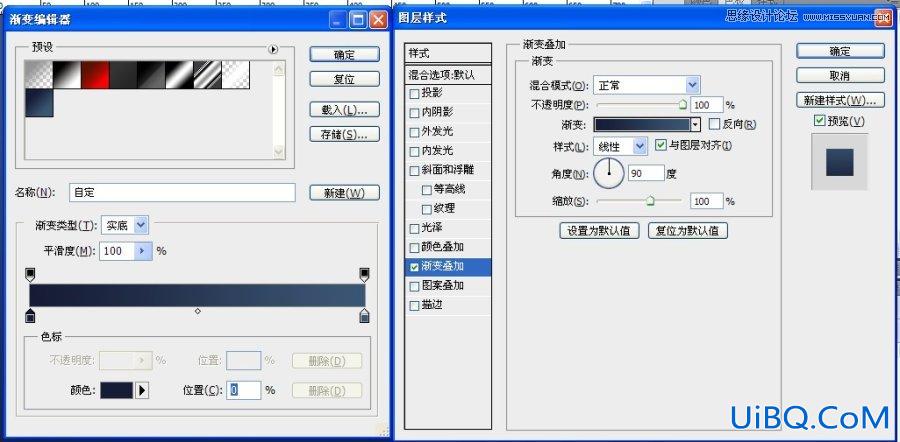Select 混合选项:默认 in the styles list
Image resolution: width=900 pixels, height=442 pixels.
[448, 74]
